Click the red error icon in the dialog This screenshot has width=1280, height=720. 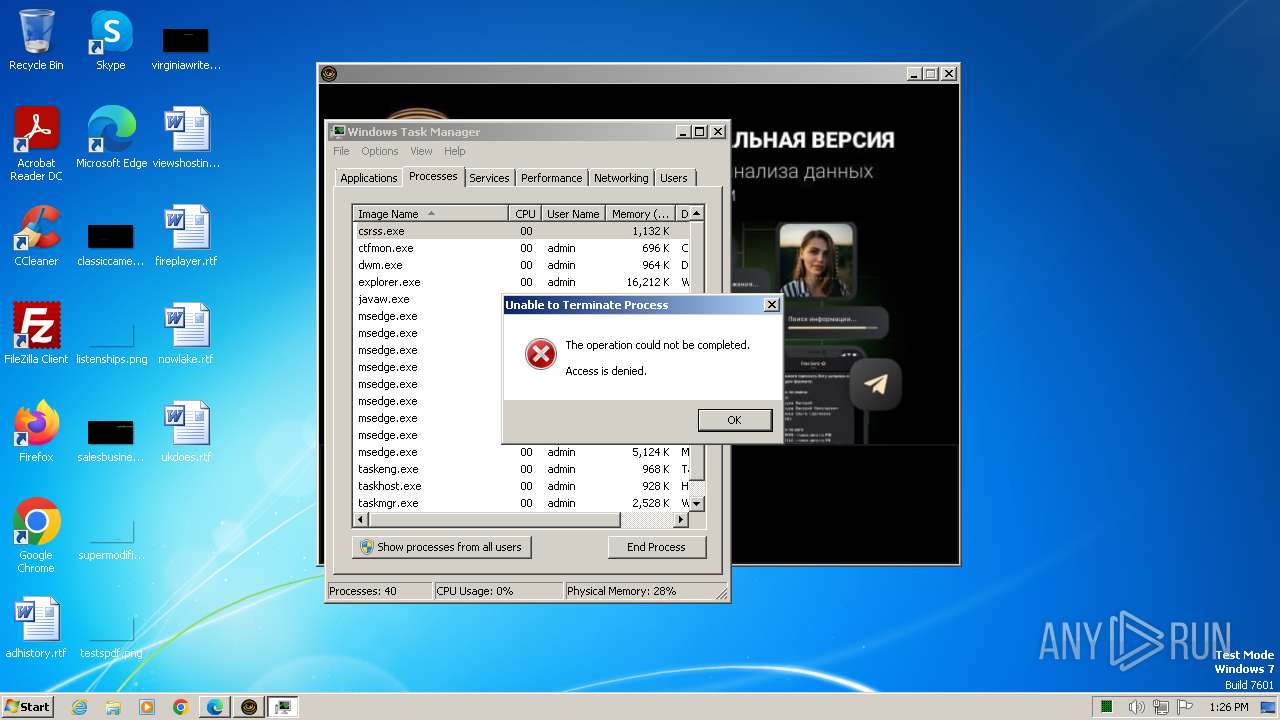coord(541,353)
